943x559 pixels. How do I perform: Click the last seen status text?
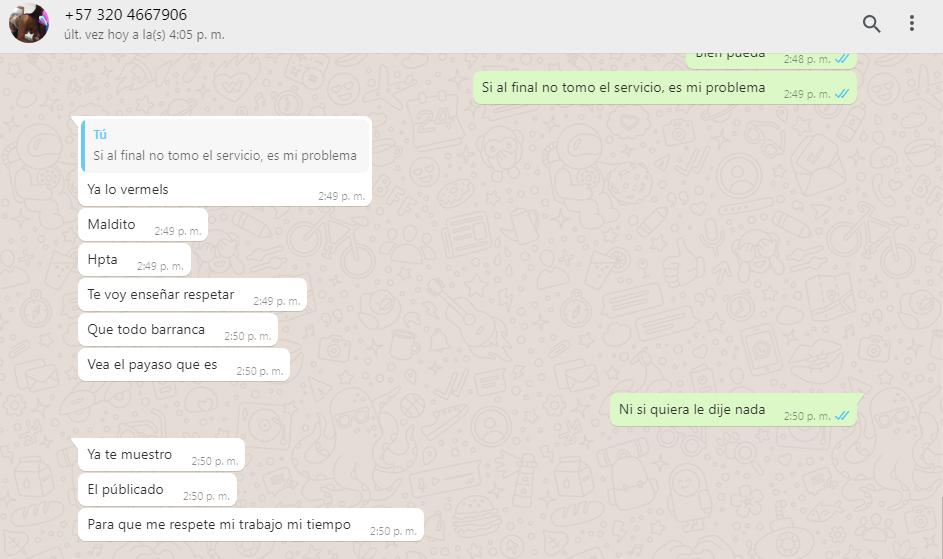pyautogui.click(x=144, y=35)
